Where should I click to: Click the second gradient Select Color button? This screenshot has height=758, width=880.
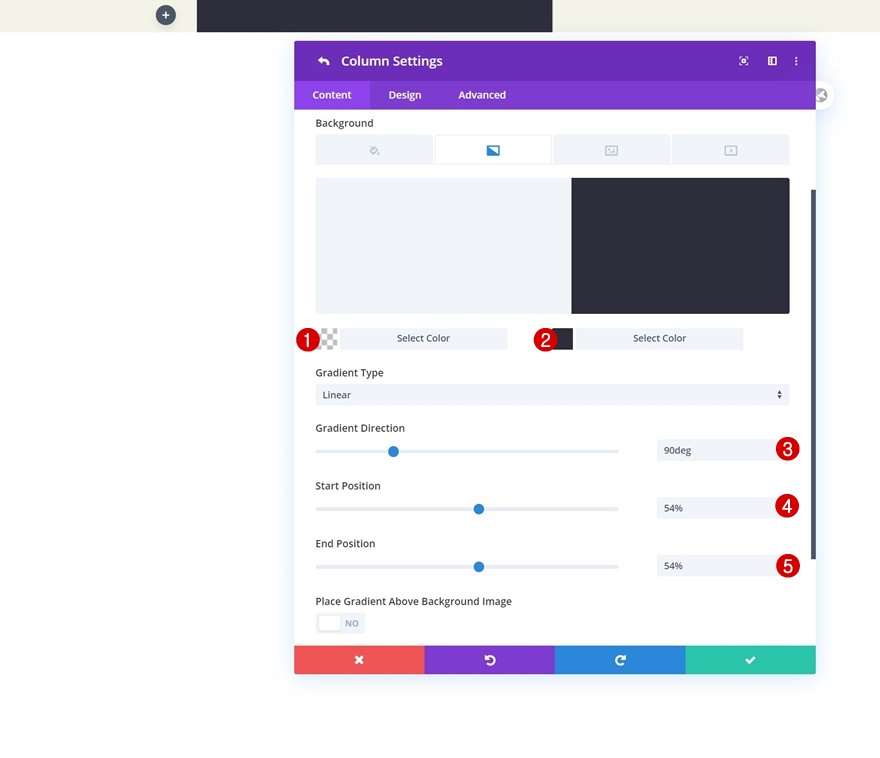pyautogui.click(x=659, y=338)
